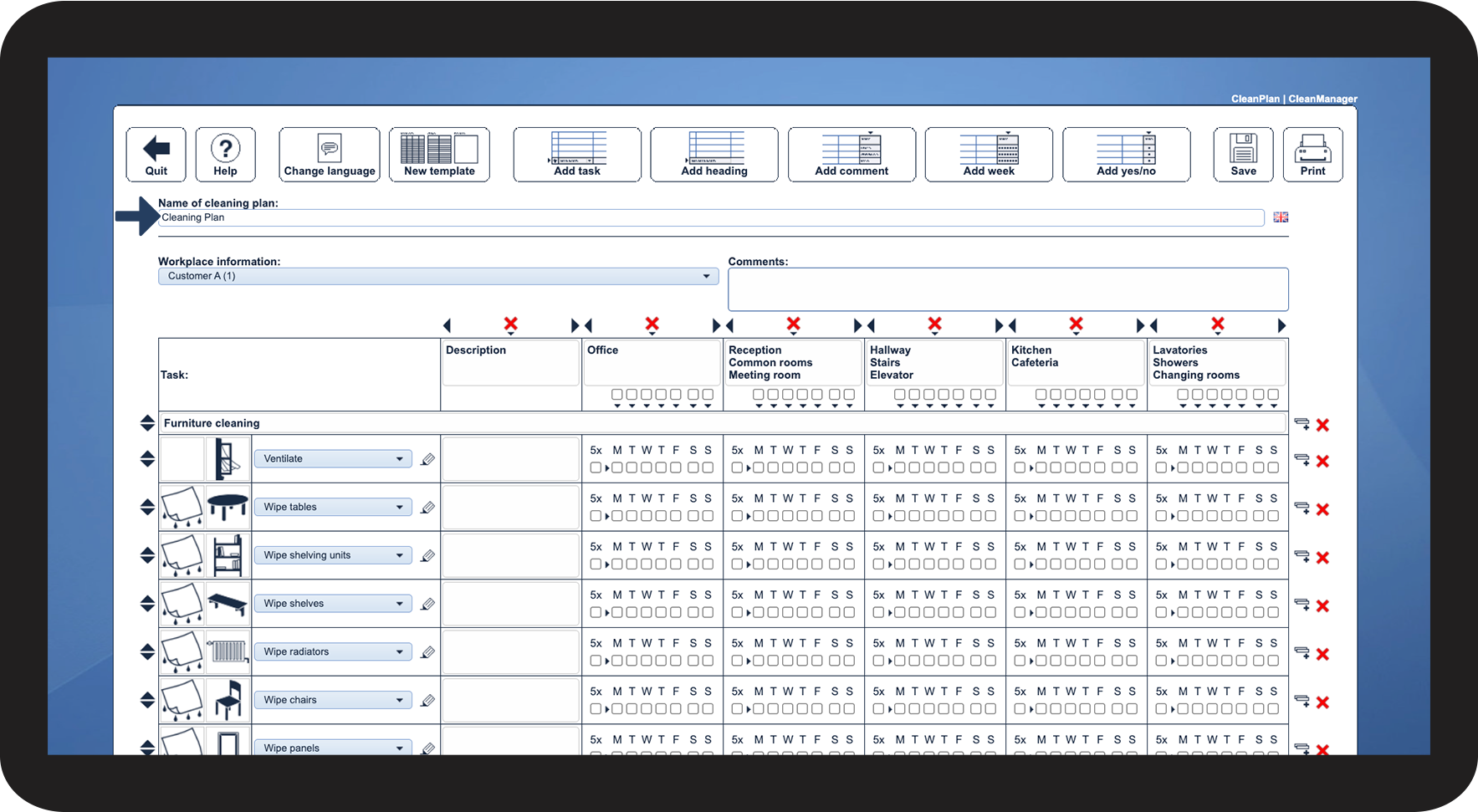
Task: Remove the Hallway Stairs Elevator column
Action: click(x=934, y=324)
